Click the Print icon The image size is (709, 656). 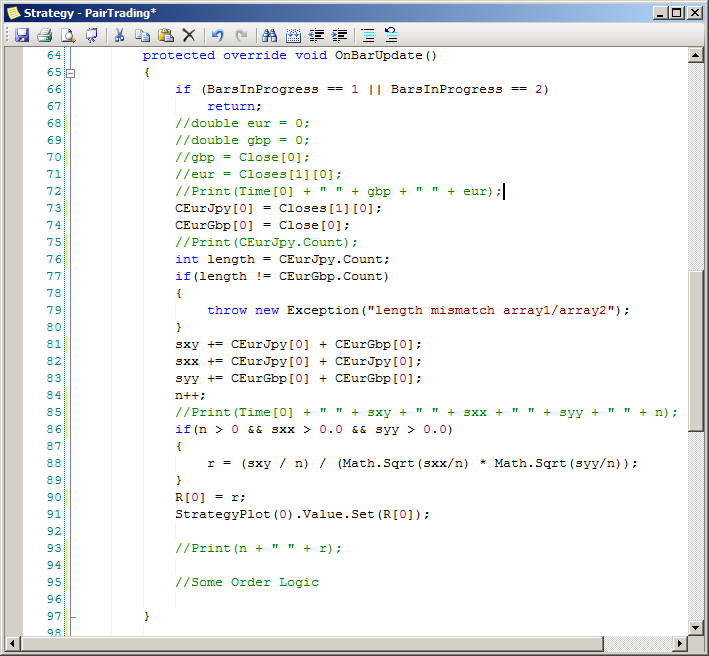point(45,35)
